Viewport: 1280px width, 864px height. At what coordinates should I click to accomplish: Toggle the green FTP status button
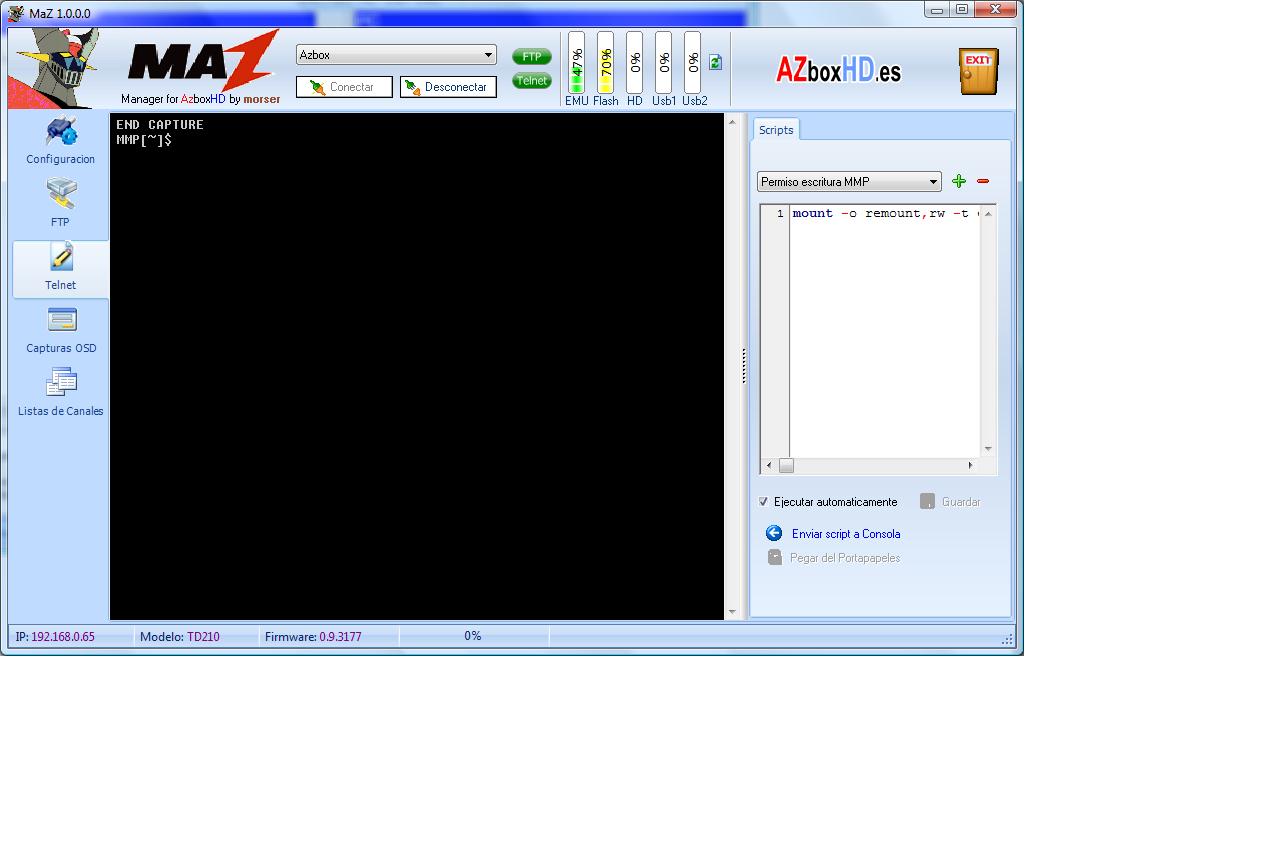[532, 57]
